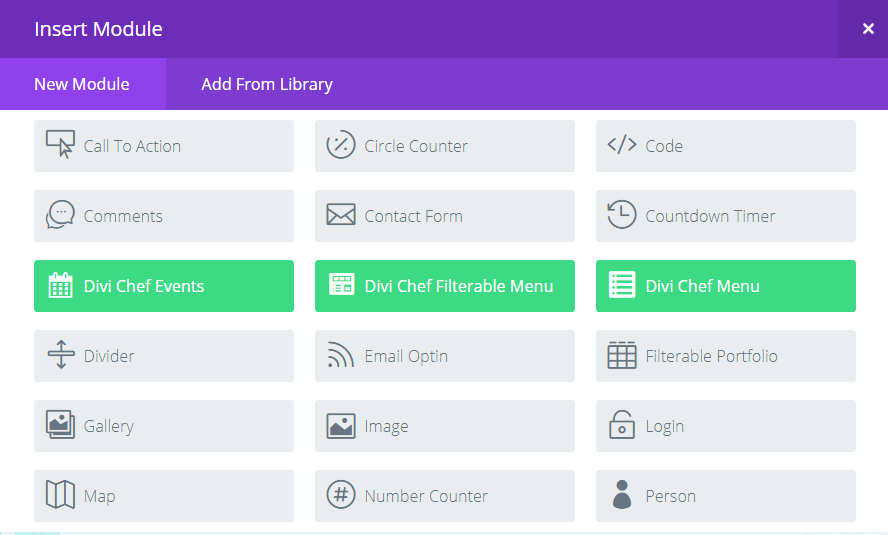Viewport: 888px width, 535px height.
Task: Select the Gallery module label
Action: pyautogui.click(x=109, y=426)
